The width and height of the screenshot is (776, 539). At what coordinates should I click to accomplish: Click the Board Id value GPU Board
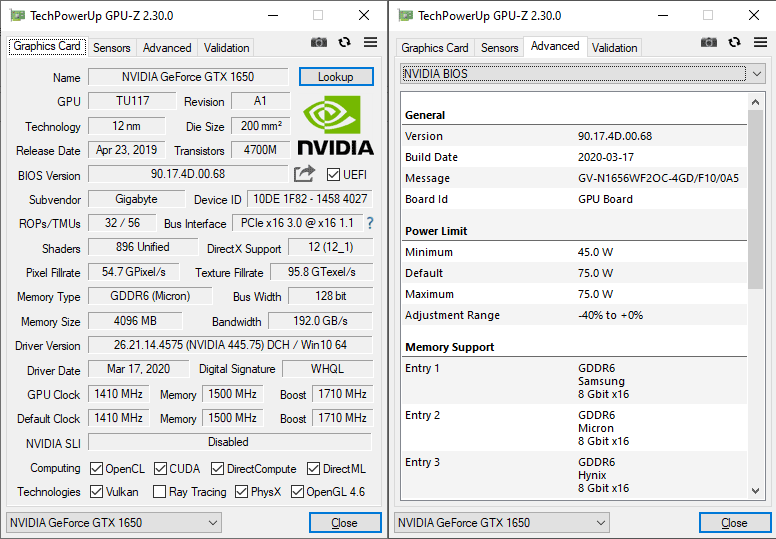pos(605,199)
